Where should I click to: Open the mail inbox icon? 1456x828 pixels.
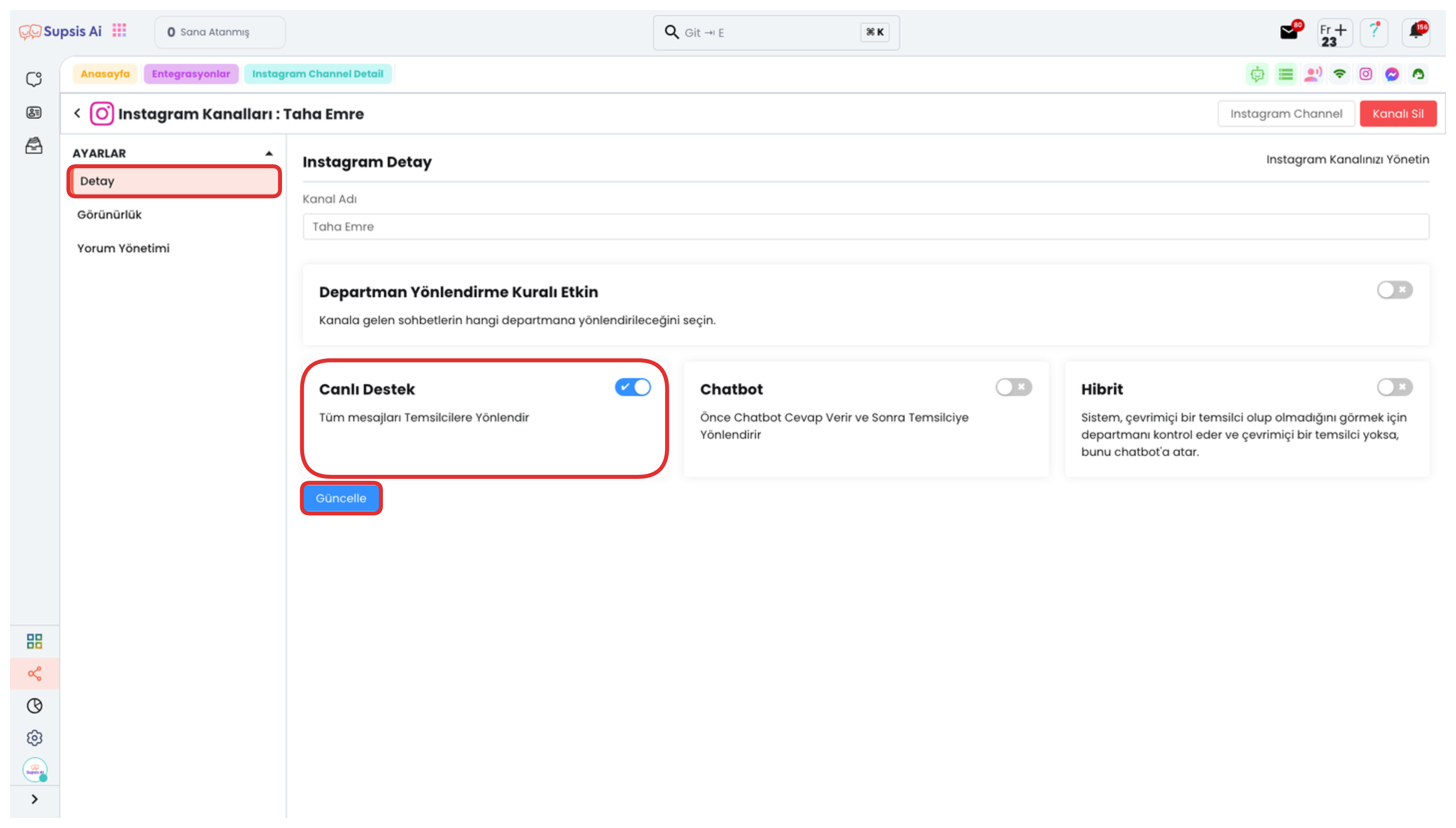[1289, 32]
